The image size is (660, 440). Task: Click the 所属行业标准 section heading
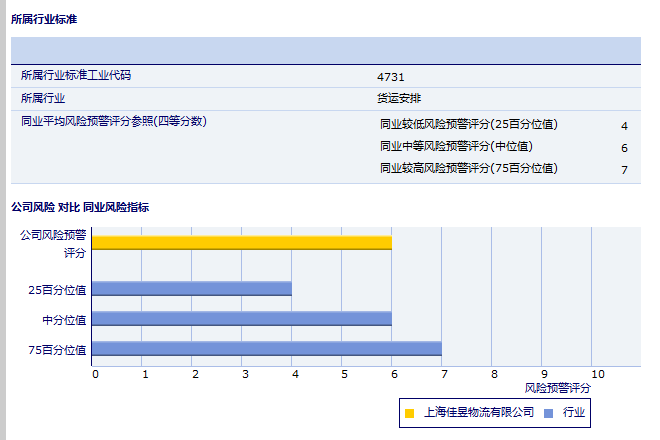43,19
